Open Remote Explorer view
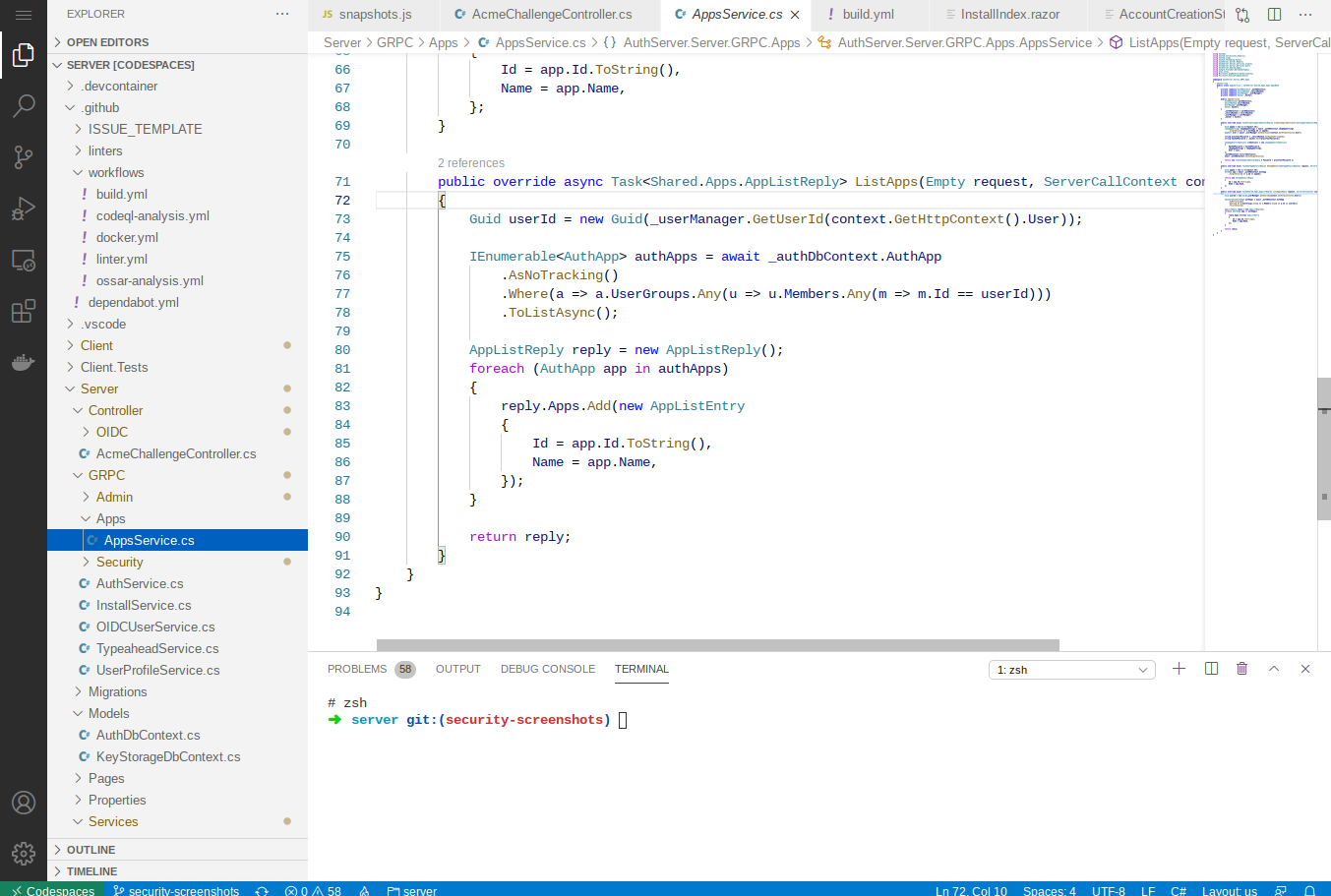This screenshot has height=896, width=1331. click(x=24, y=261)
